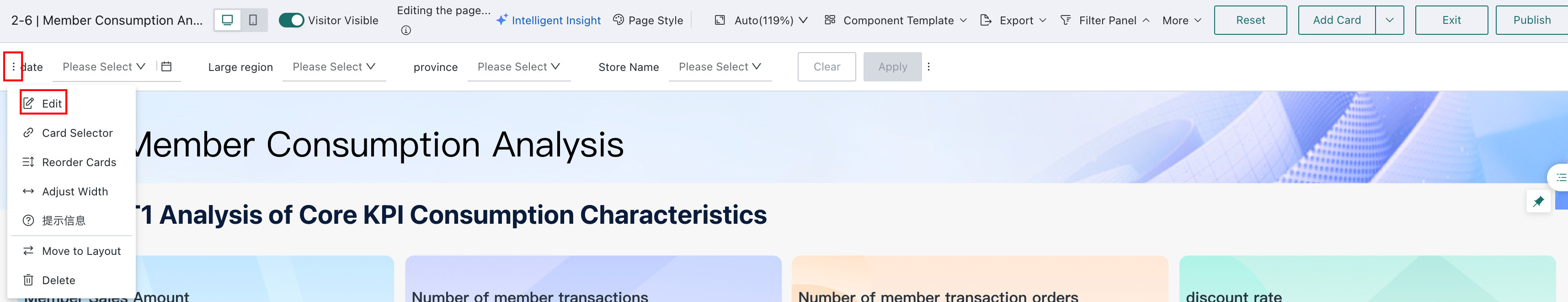Click the Reset button
Image resolution: width=1568 pixels, height=302 pixels.
pyautogui.click(x=1250, y=20)
